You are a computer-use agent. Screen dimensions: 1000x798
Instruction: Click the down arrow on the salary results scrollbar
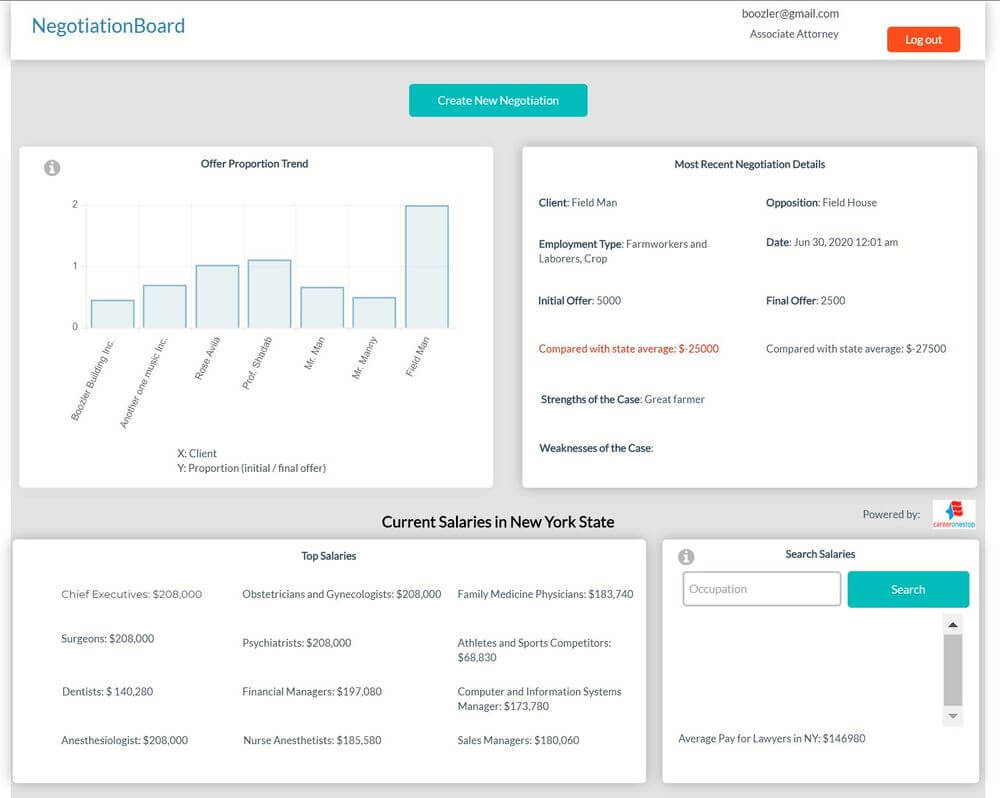pos(953,715)
